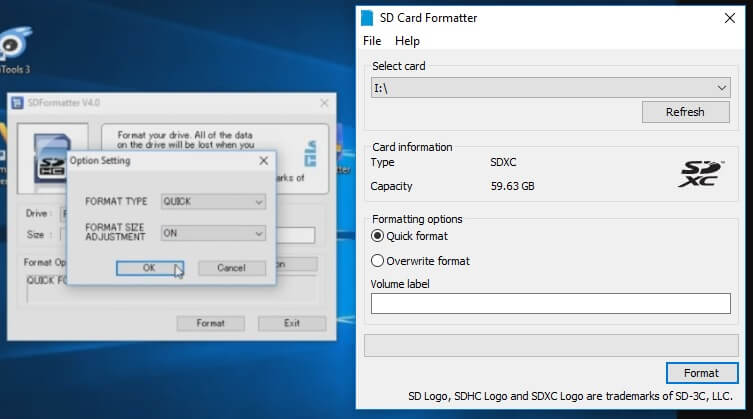
Task: Close the SDFormatter V4.0 window
Action: coord(324,103)
